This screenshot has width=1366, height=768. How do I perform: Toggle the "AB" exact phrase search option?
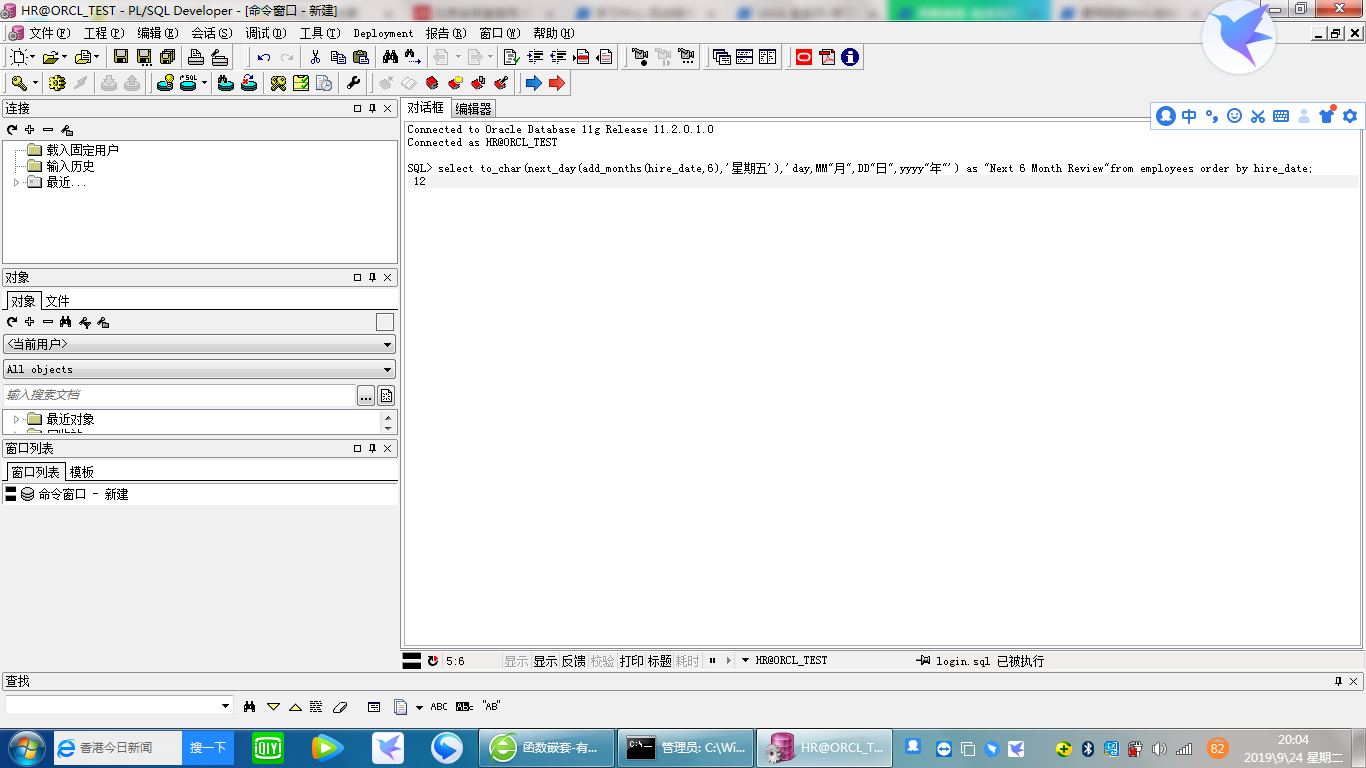tap(491, 706)
